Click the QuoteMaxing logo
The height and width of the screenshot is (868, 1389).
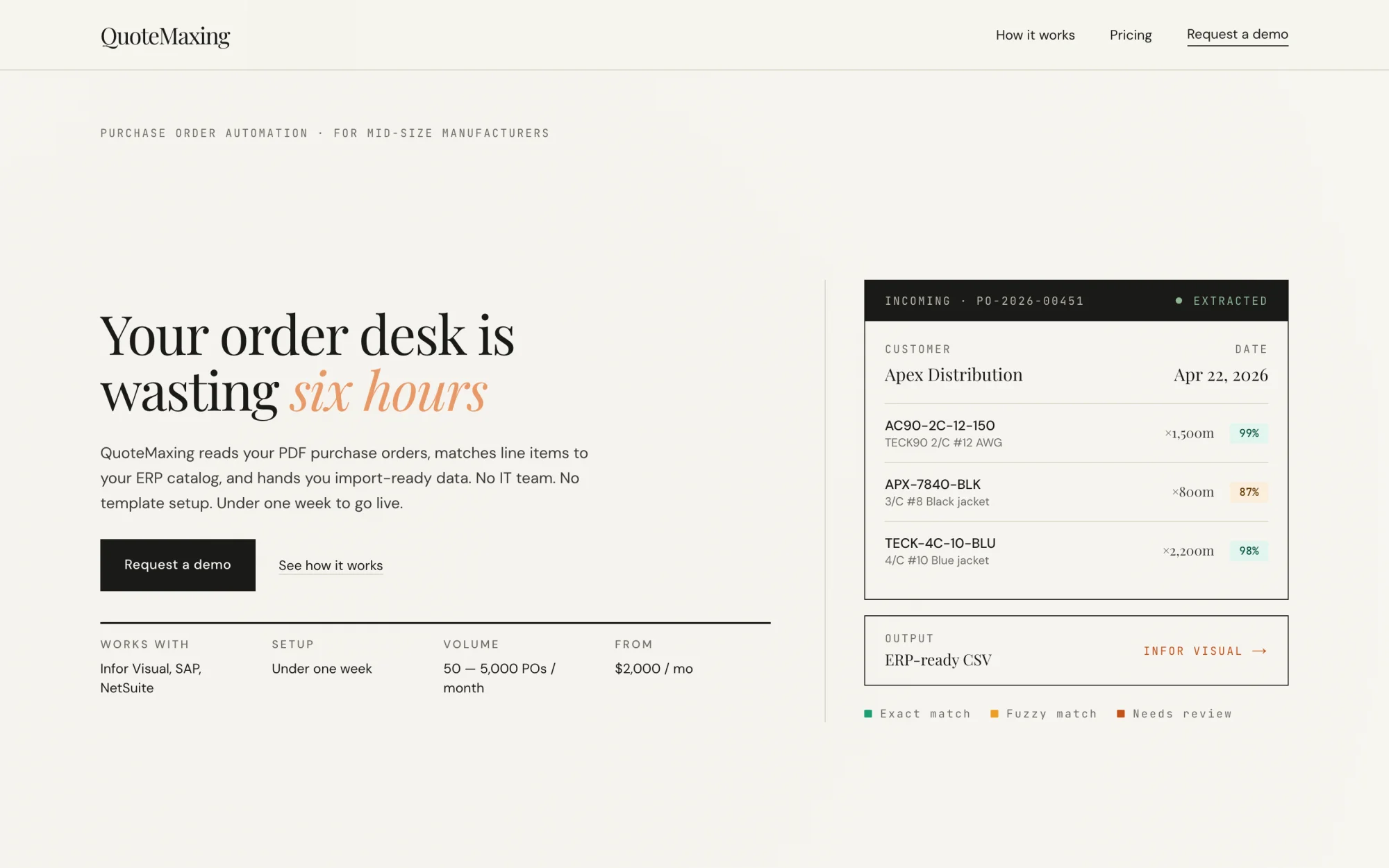tap(165, 36)
